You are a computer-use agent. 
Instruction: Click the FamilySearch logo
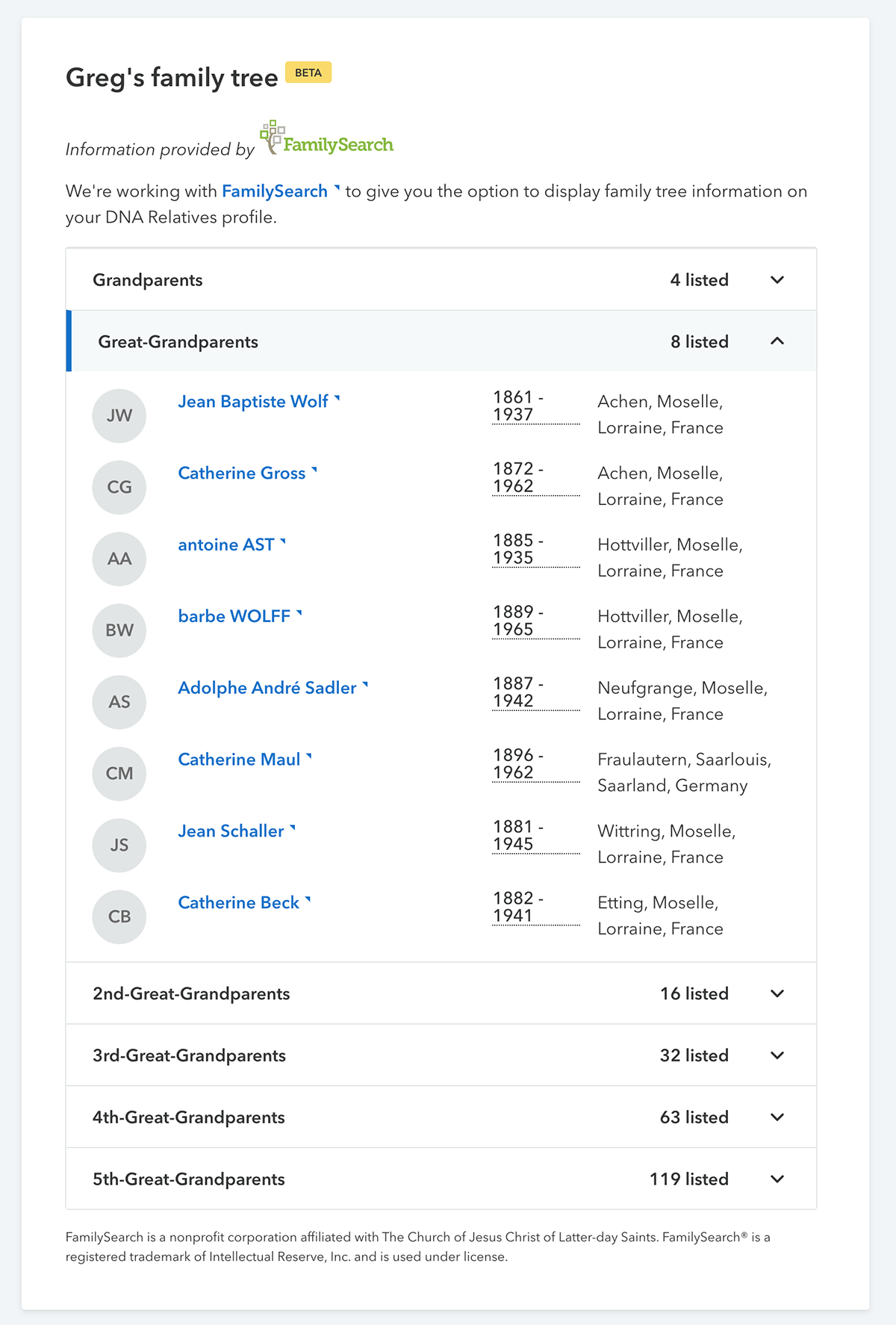coord(327,139)
